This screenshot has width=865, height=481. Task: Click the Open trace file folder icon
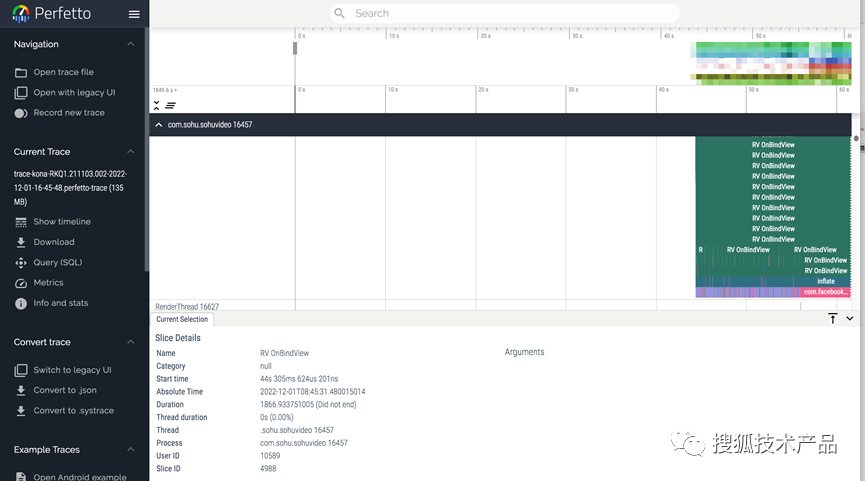[21, 72]
